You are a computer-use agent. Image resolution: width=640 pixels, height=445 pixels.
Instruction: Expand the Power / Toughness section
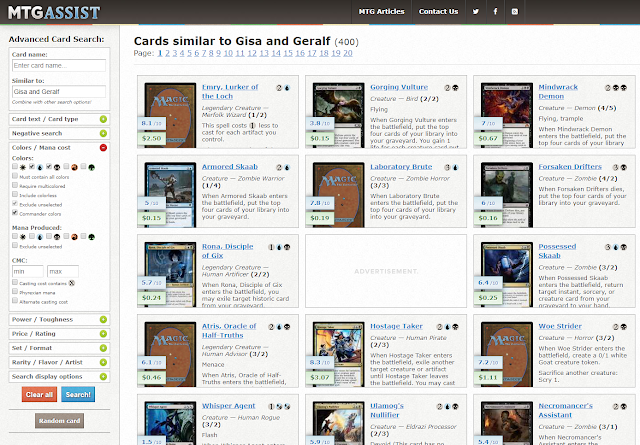click(x=59, y=320)
